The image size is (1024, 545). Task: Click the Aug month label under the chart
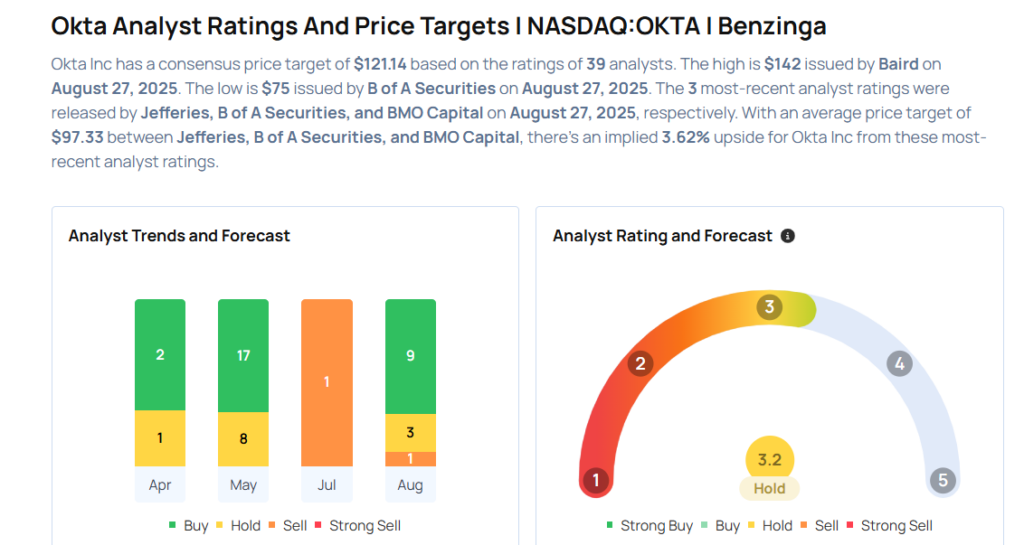point(410,485)
